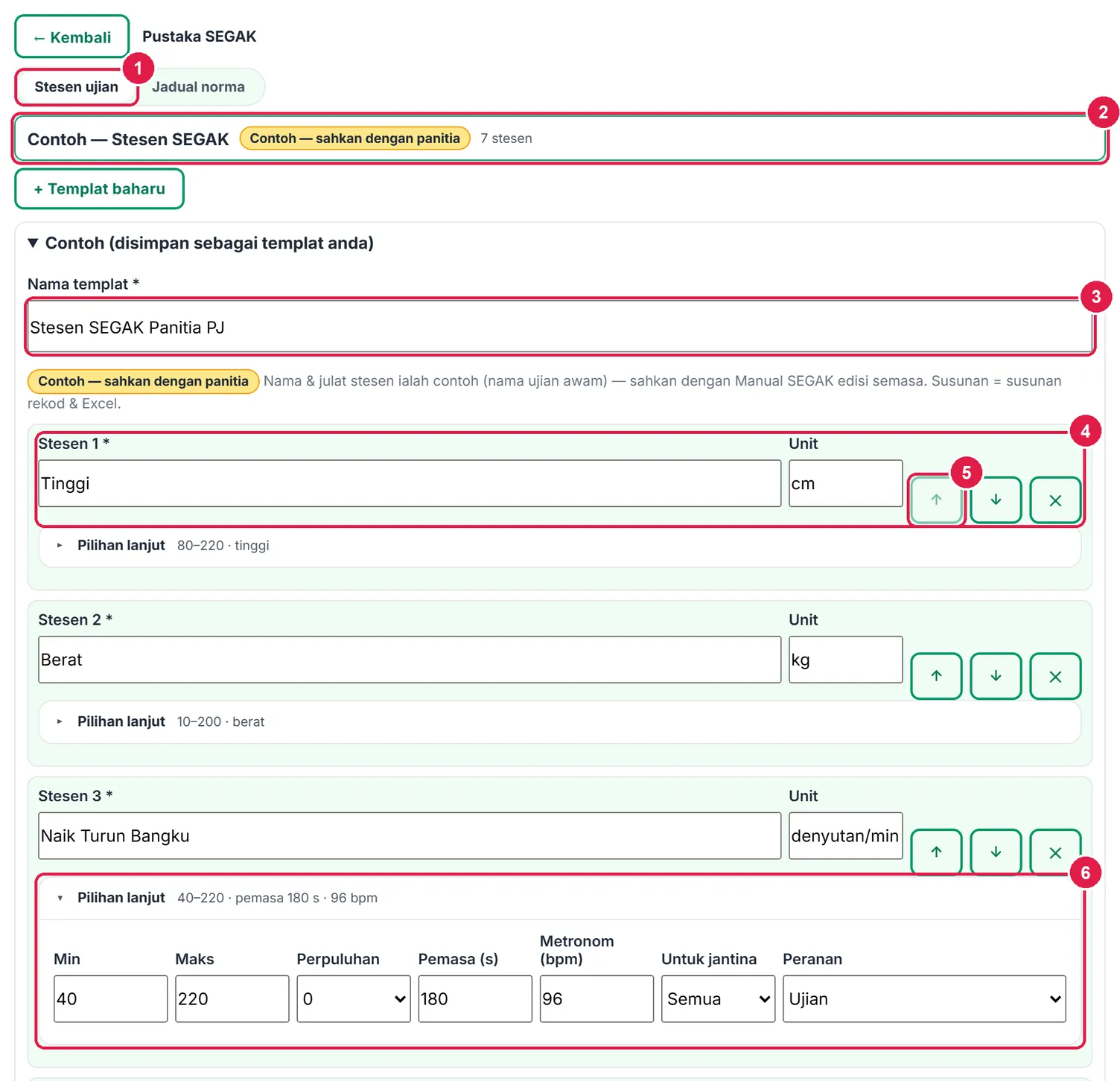
Task: Remove Naik Turun Bangku station
Action: click(x=1055, y=852)
